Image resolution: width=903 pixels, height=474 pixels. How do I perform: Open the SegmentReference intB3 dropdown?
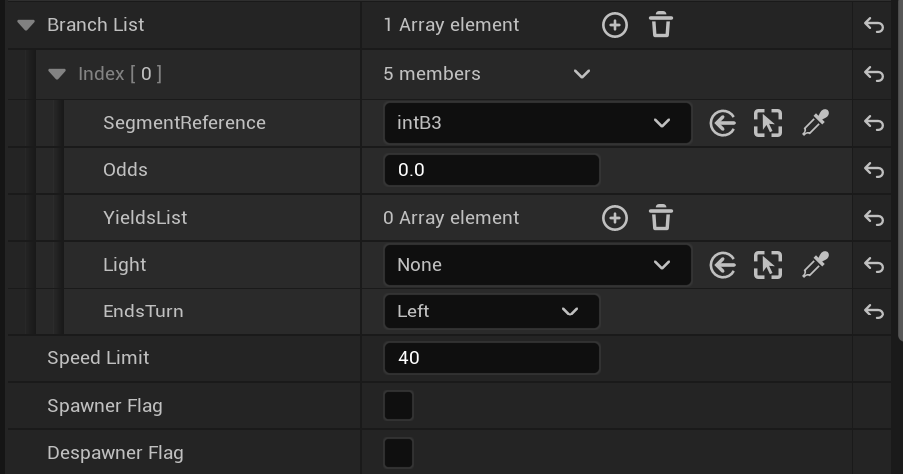(x=537, y=124)
